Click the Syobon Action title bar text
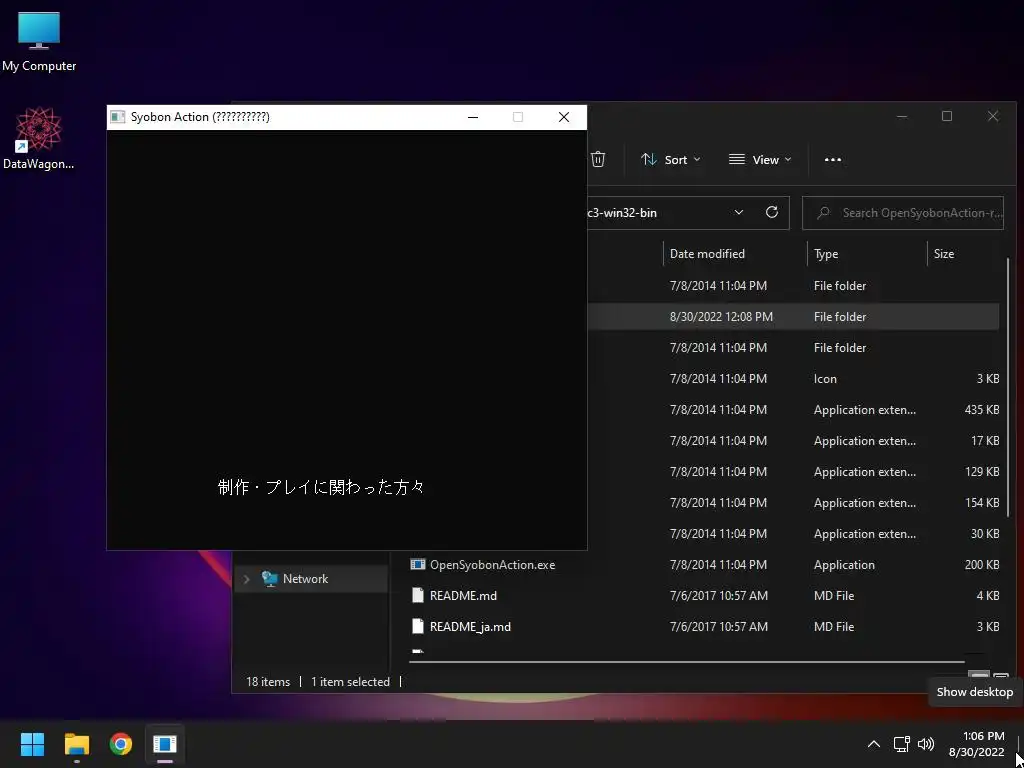 (x=200, y=117)
